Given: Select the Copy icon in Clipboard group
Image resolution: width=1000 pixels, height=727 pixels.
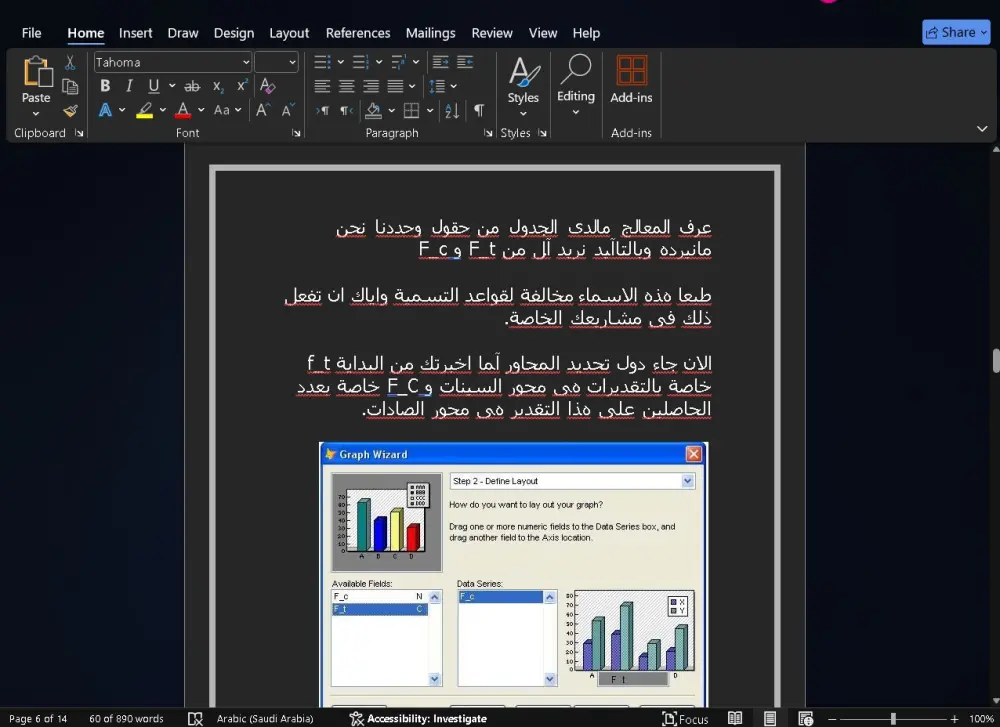Looking at the screenshot, I should [70, 86].
